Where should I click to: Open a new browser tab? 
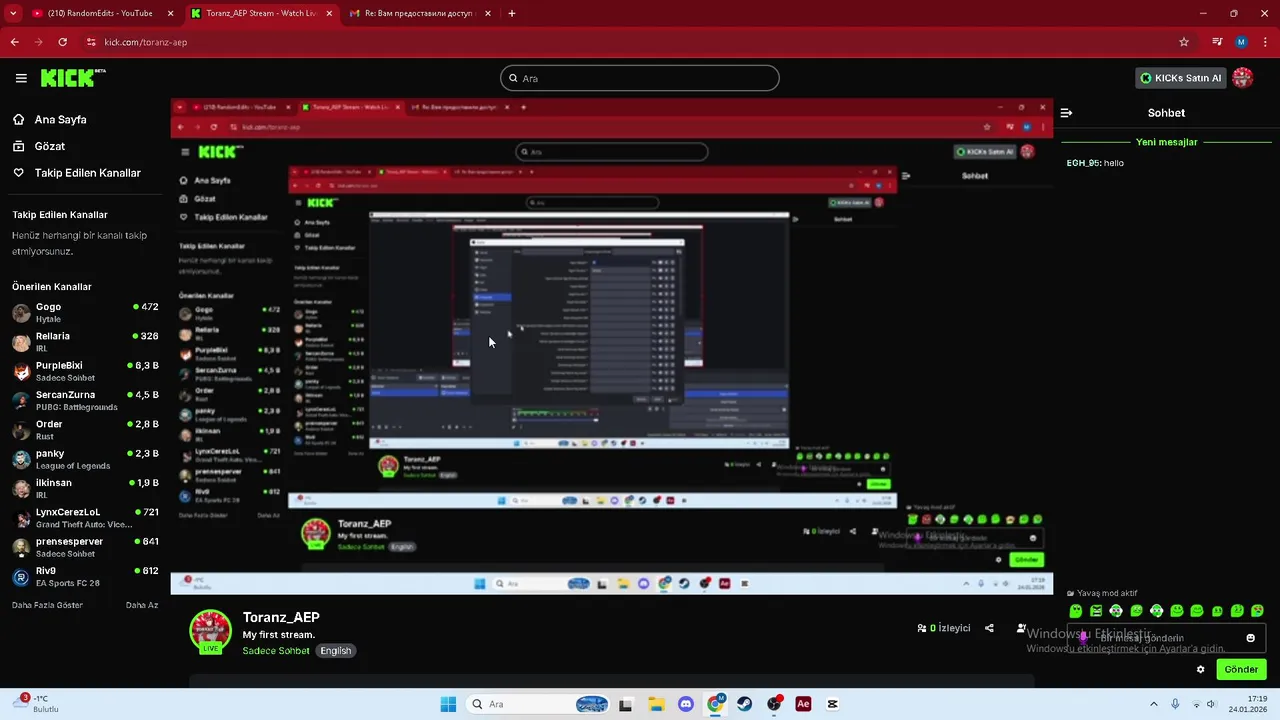[512, 13]
